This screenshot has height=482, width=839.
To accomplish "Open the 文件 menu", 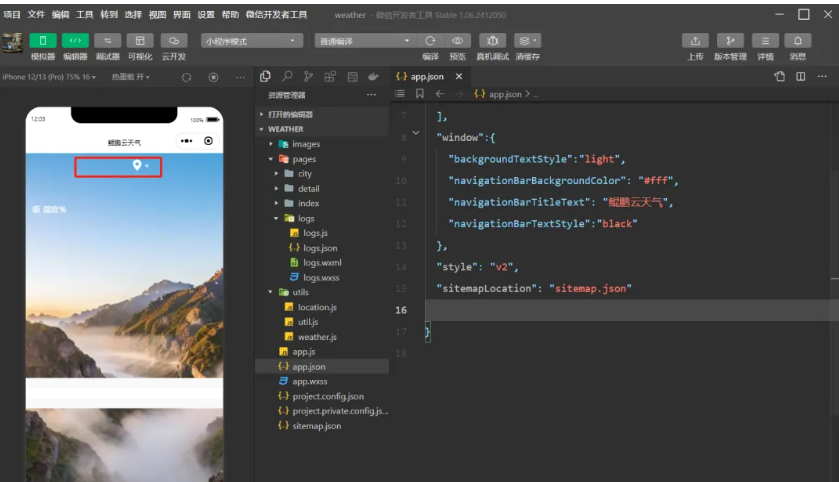I will [36, 14].
